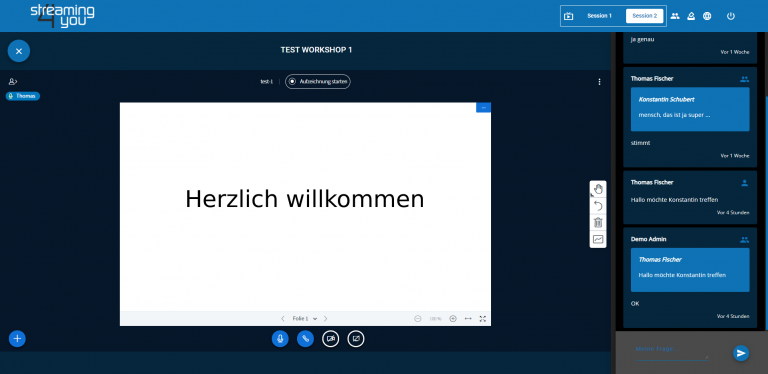The width and height of the screenshot is (768, 374).
Task: Open the three-dot options menu
Action: coord(599,82)
